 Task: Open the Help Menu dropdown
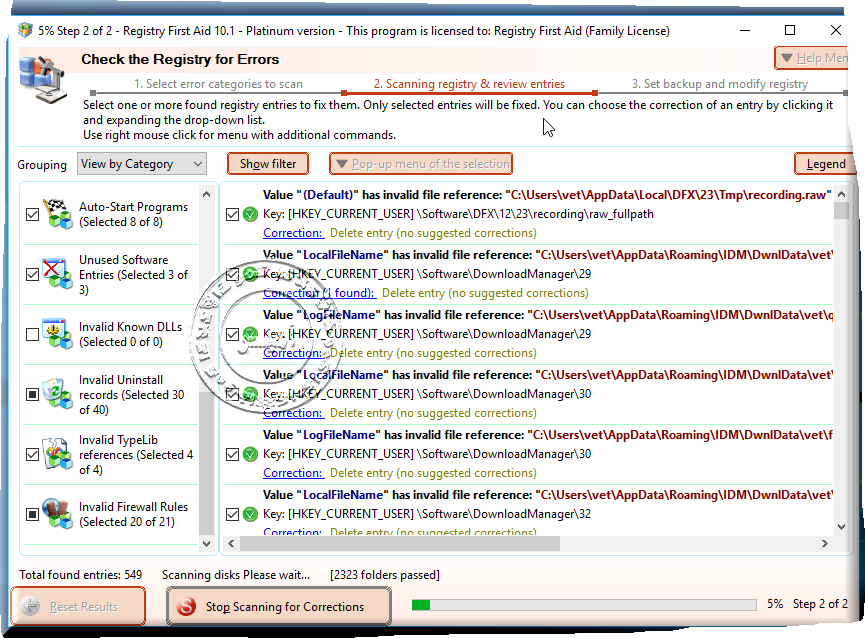point(813,58)
